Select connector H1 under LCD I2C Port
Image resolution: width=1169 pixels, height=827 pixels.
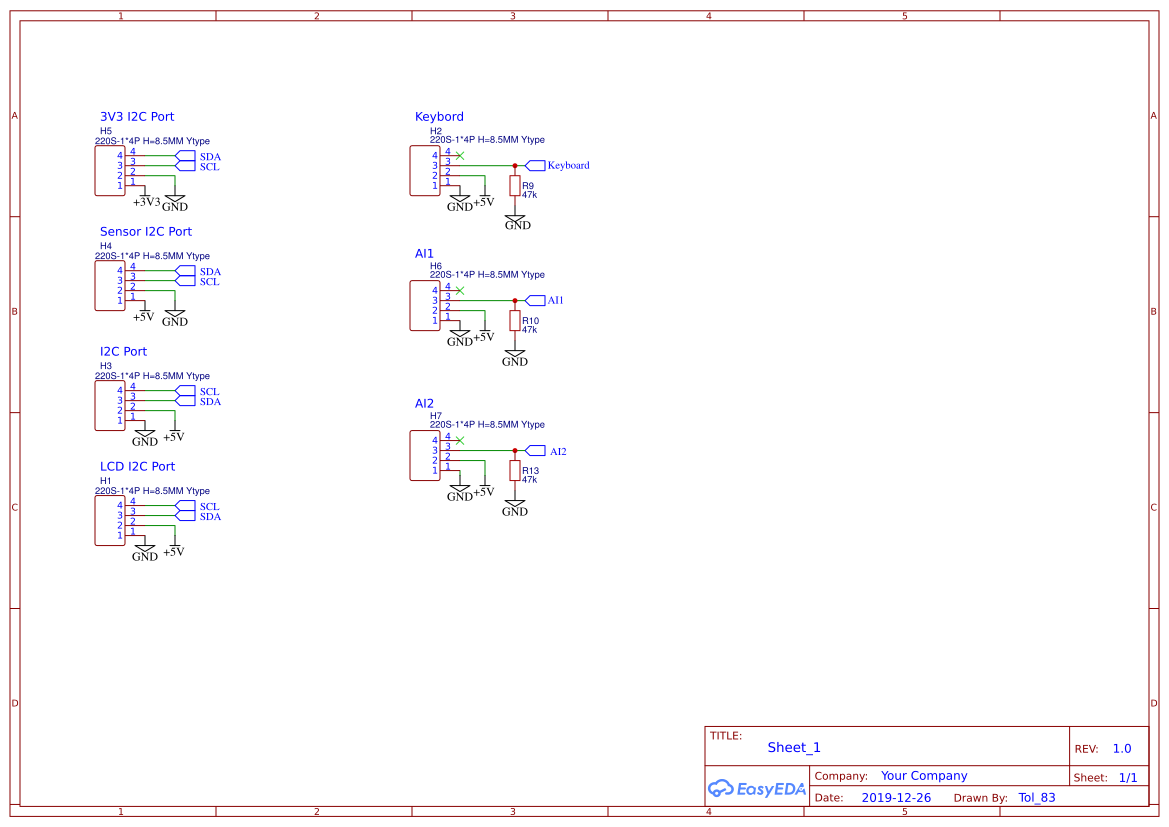[109, 519]
